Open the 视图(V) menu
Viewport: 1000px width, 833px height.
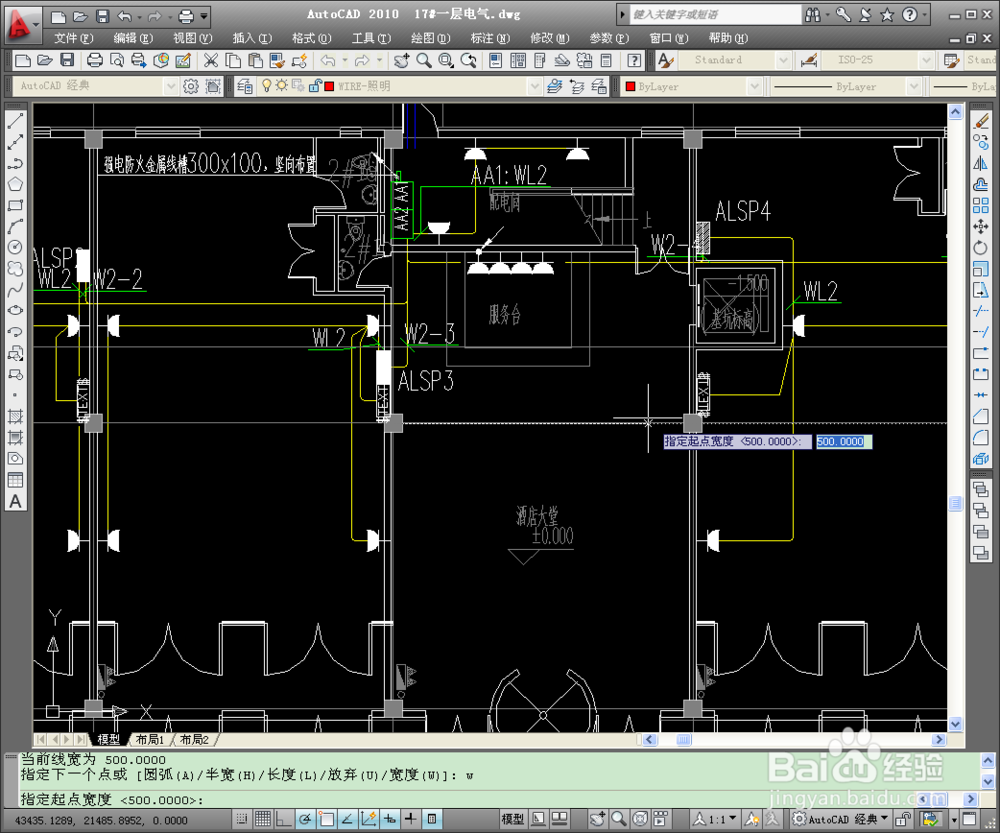pyautogui.click(x=193, y=38)
